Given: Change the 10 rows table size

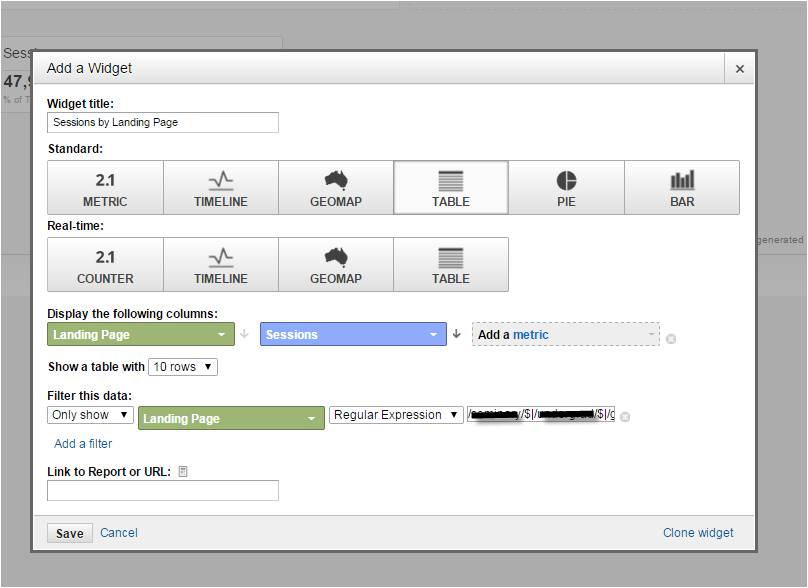Looking at the screenshot, I should [183, 367].
